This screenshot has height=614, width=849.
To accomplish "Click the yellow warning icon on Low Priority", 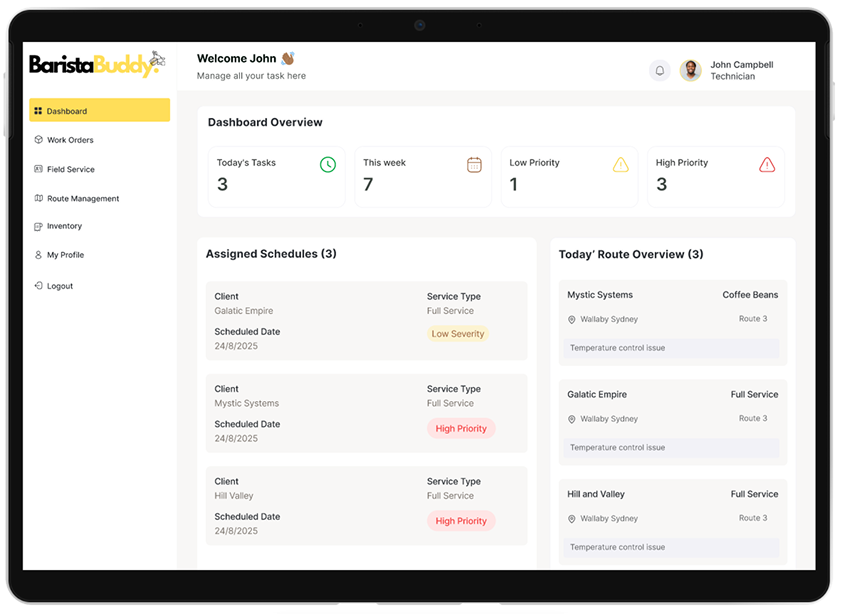I will (x=621, y=165).
